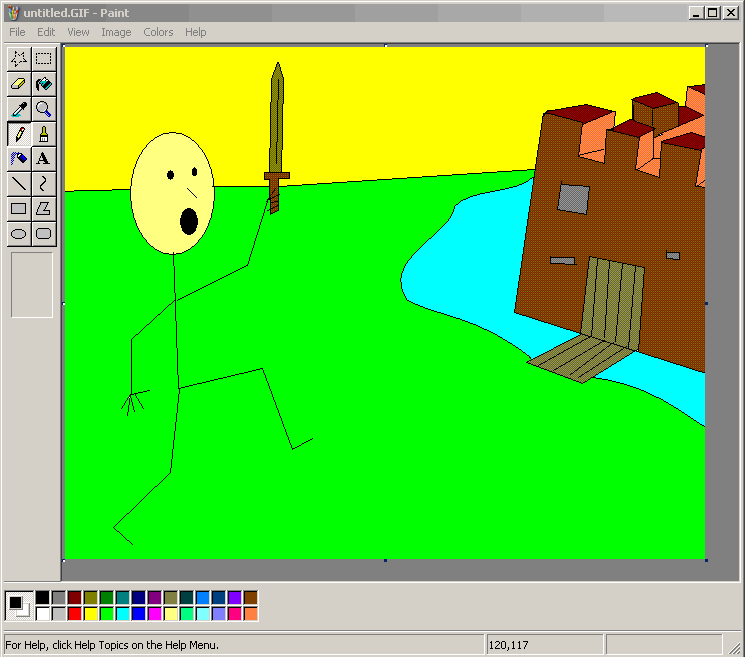Click the 'For Help, click Help Topics' status text
This screenshot has height=657, width=745.
(112, 645)
